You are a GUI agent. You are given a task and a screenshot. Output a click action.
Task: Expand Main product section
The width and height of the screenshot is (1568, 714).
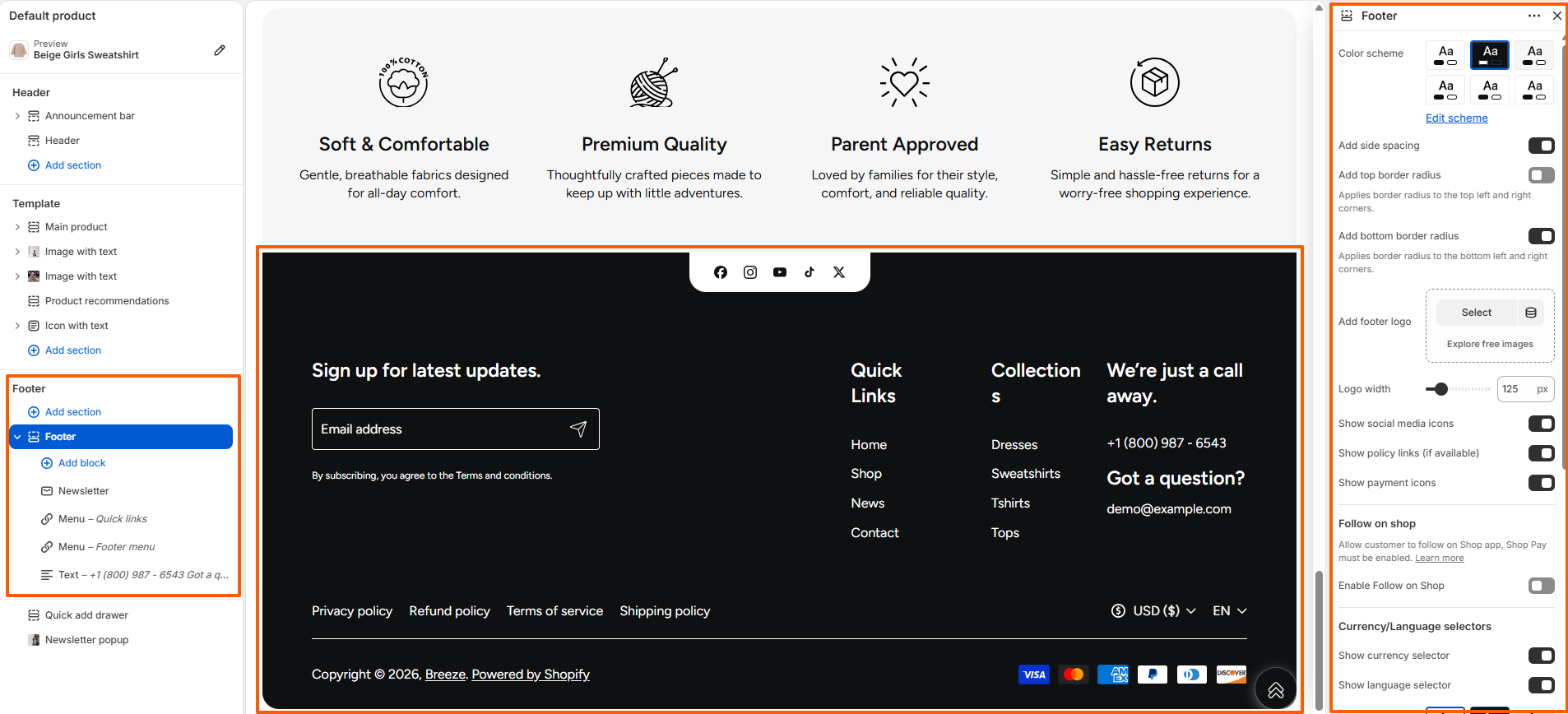click(x=17, y=227)
